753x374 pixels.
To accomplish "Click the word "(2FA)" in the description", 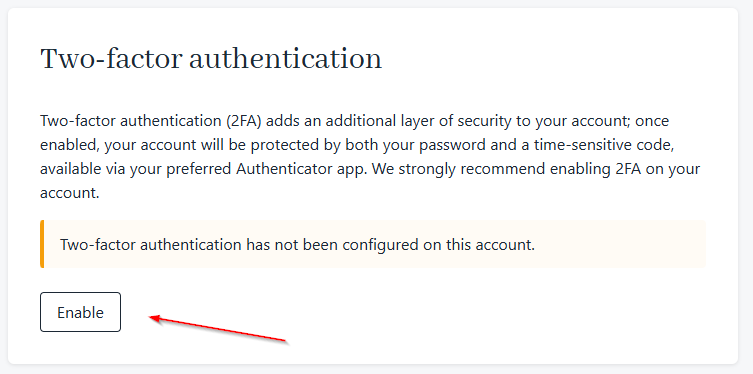I will pyautogui.click(x=244, y=121).
